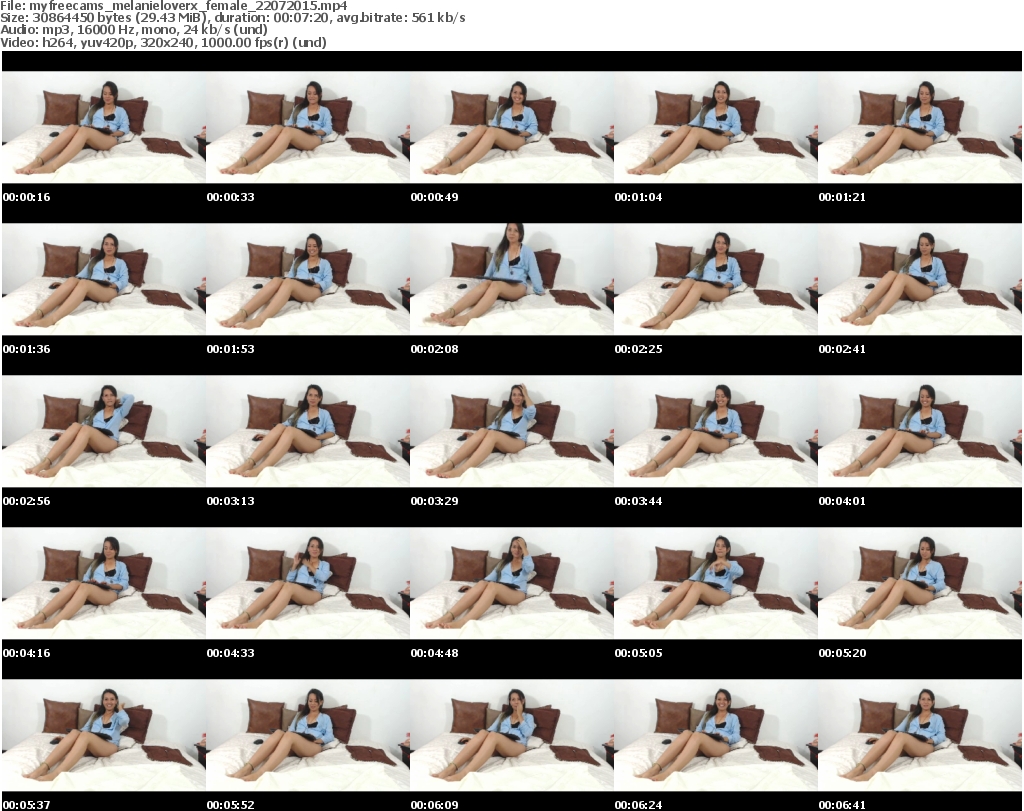Click the 00:06:41 timestamp label
The height and width of the screenshot is (811, 1024).
pyautogui.click(x=842, y=805)
